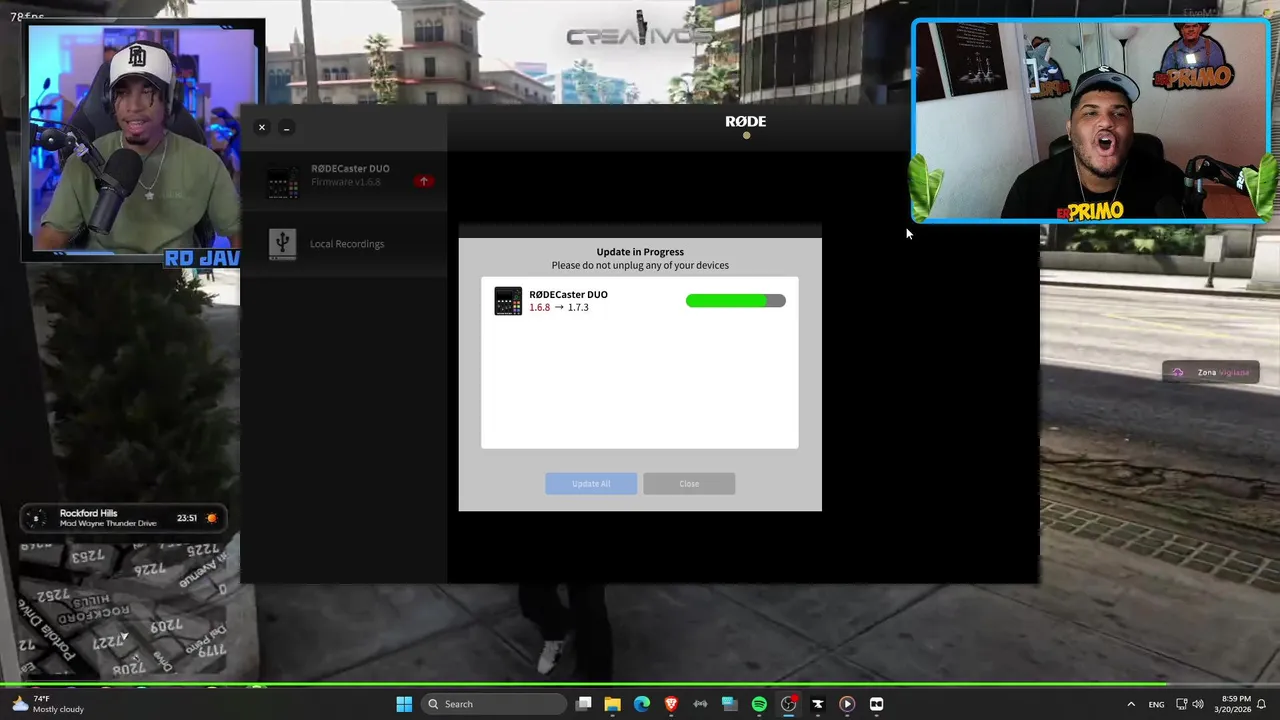Viewport: 1280px width, 720px height.
Task: Open the RØDE app taskbar icon
Action: tap(876, 704)
